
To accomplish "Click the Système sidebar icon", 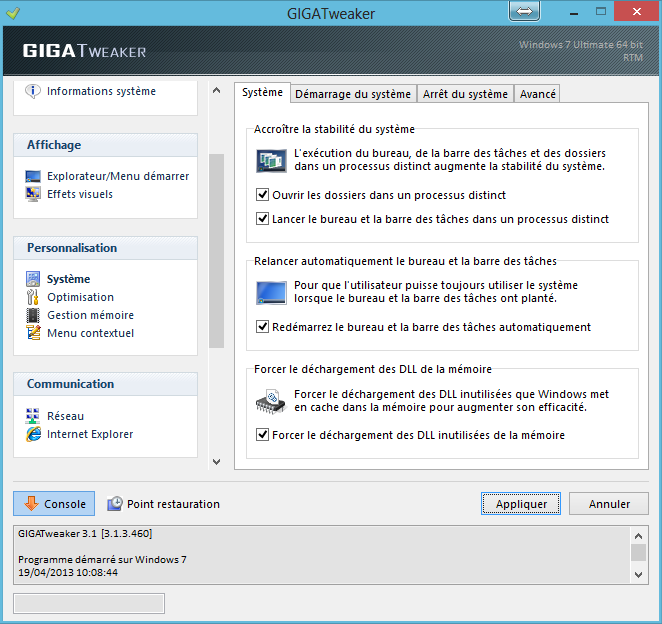I will 33,279.
